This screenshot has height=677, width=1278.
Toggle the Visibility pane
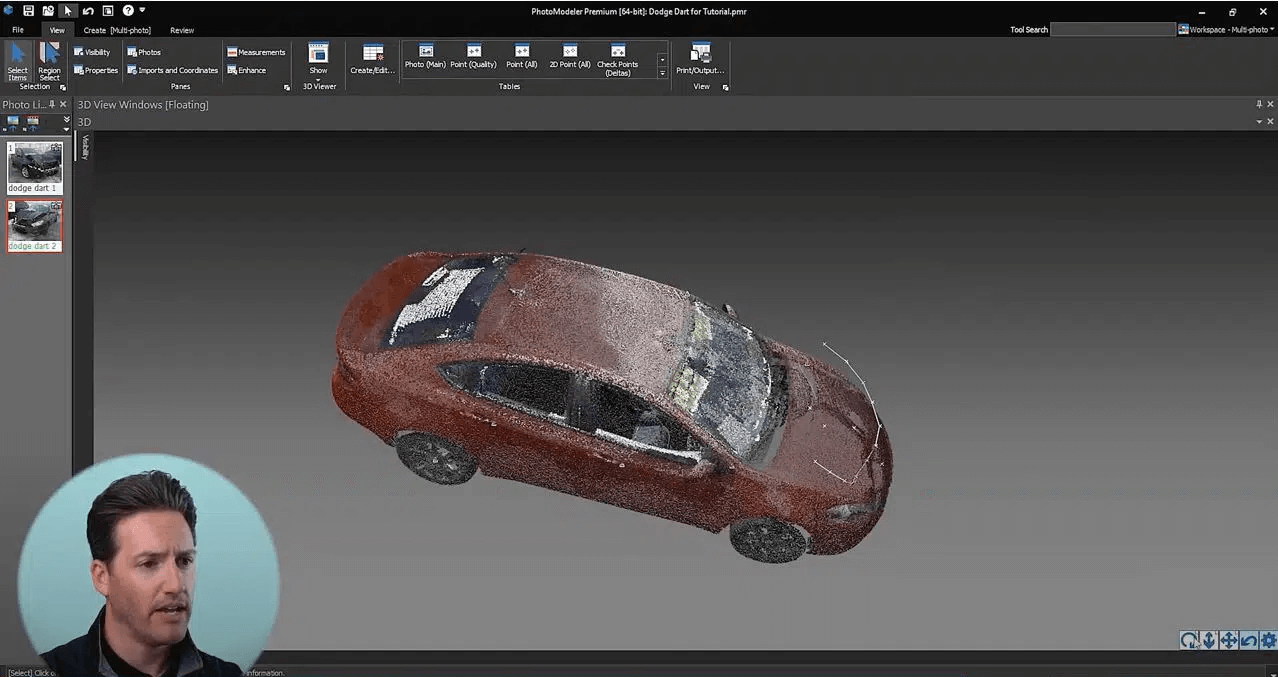[92, 52]
